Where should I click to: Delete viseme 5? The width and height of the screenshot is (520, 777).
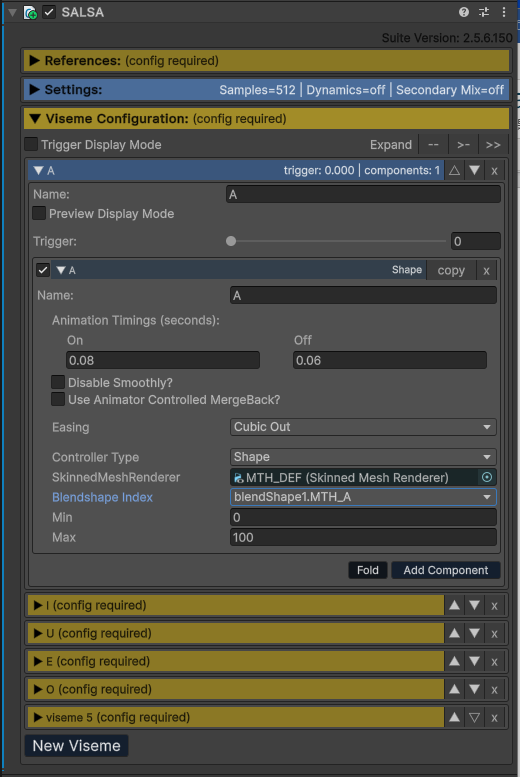(x=494, y=718)
